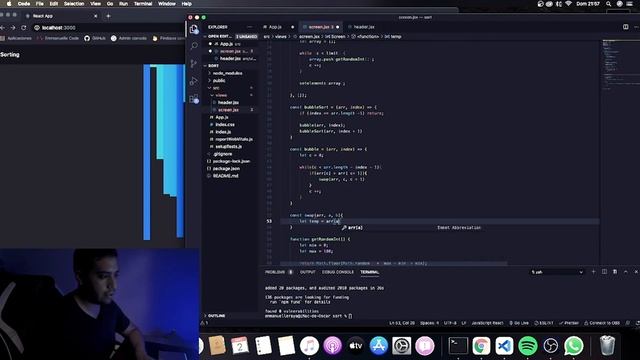Open Spotify from the dock

point(528,346)
